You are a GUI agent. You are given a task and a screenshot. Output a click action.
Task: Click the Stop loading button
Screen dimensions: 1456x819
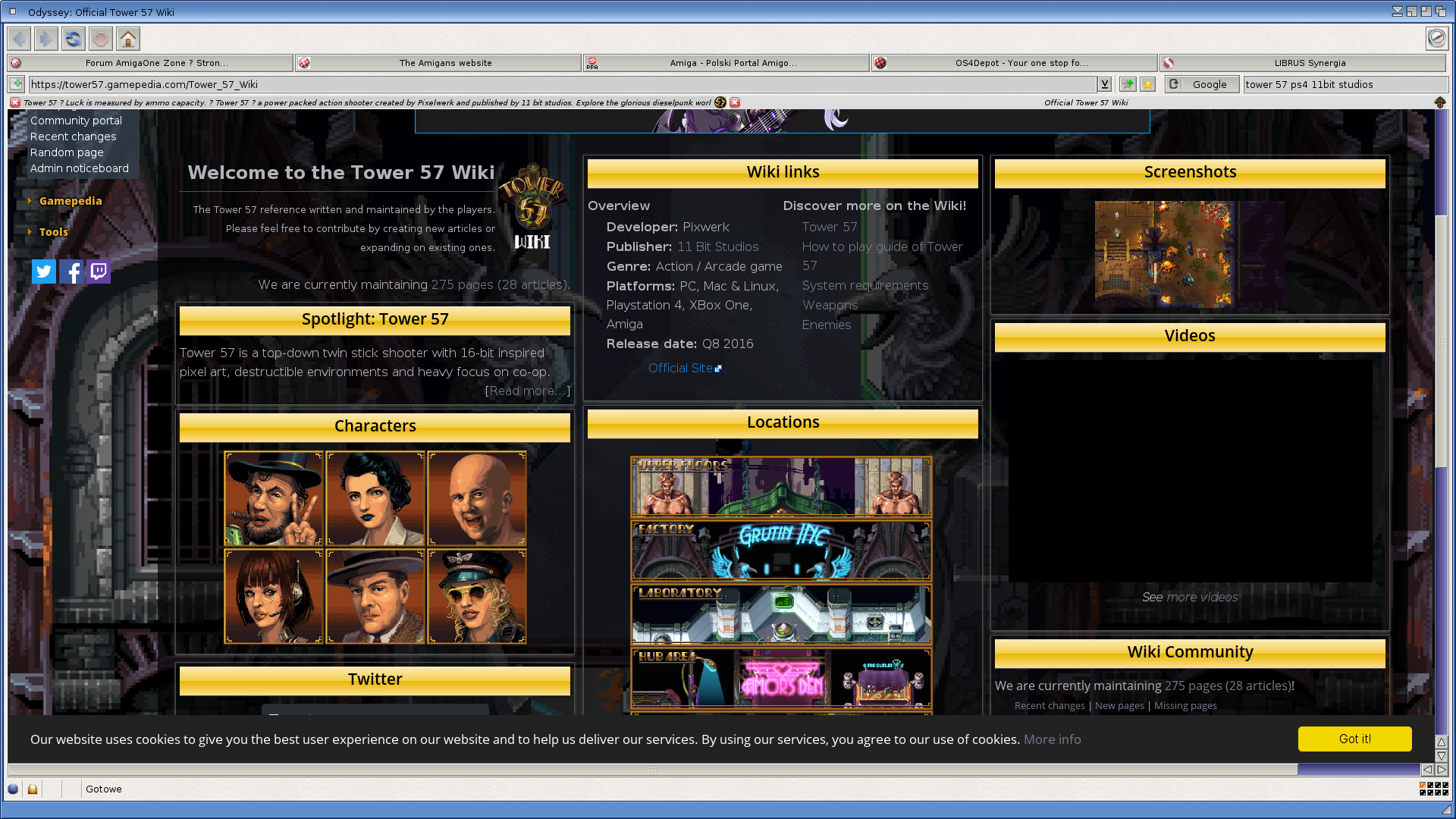(101, 39)
